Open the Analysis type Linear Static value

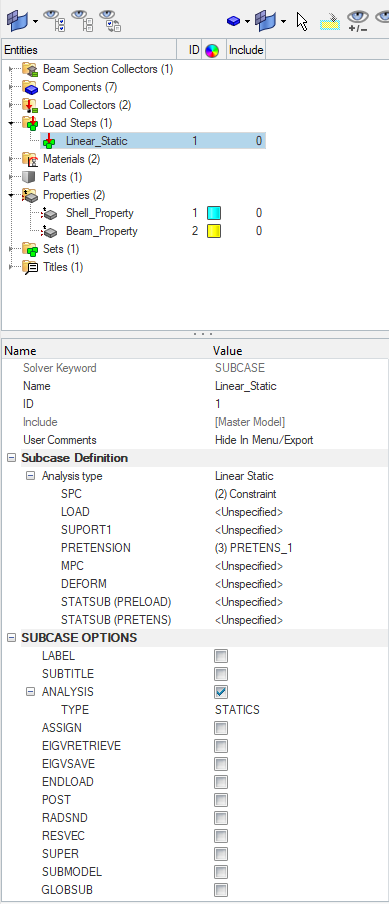[x=244, y=476]
